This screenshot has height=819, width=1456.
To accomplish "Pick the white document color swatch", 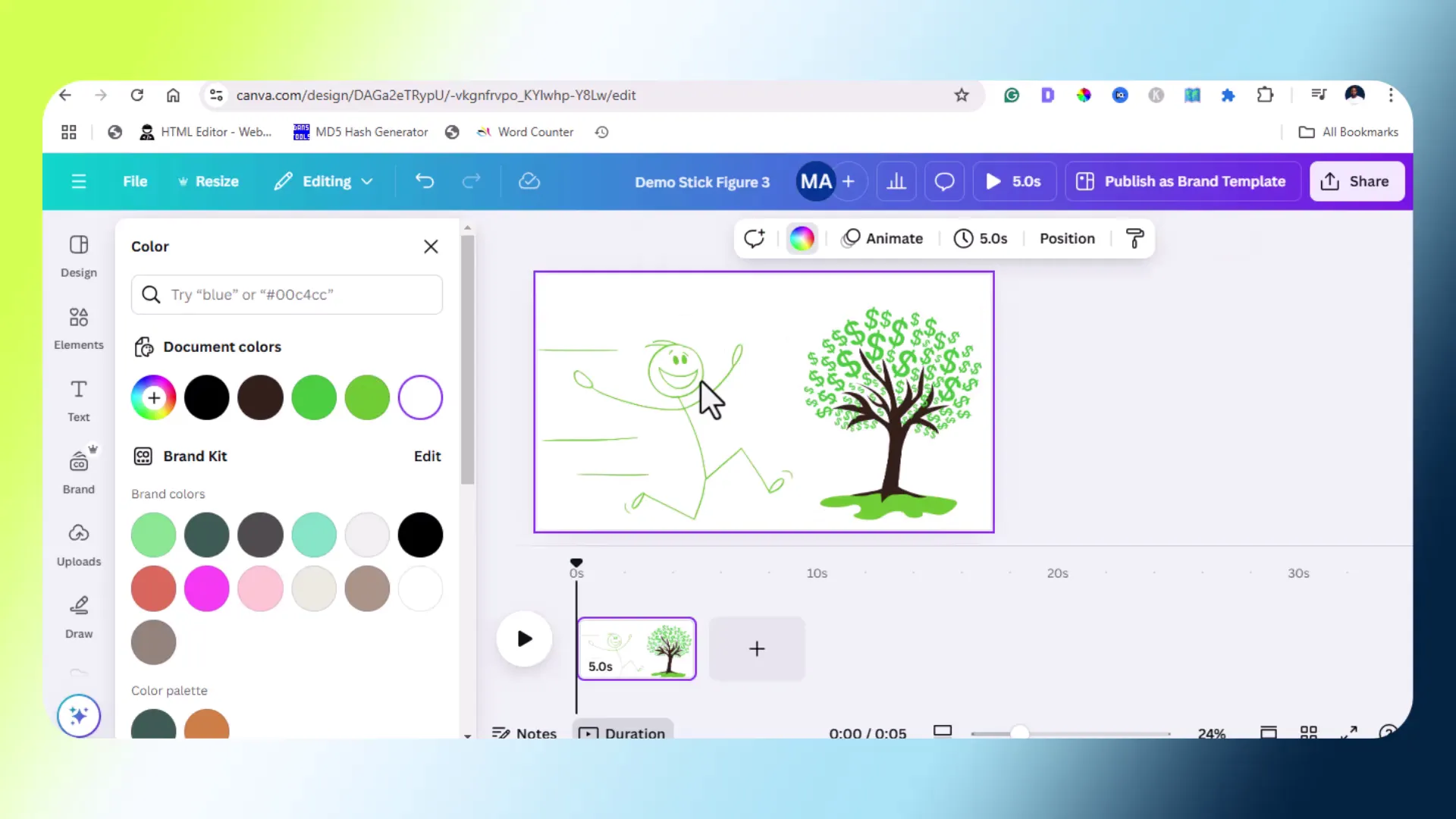I will point(420,397).
